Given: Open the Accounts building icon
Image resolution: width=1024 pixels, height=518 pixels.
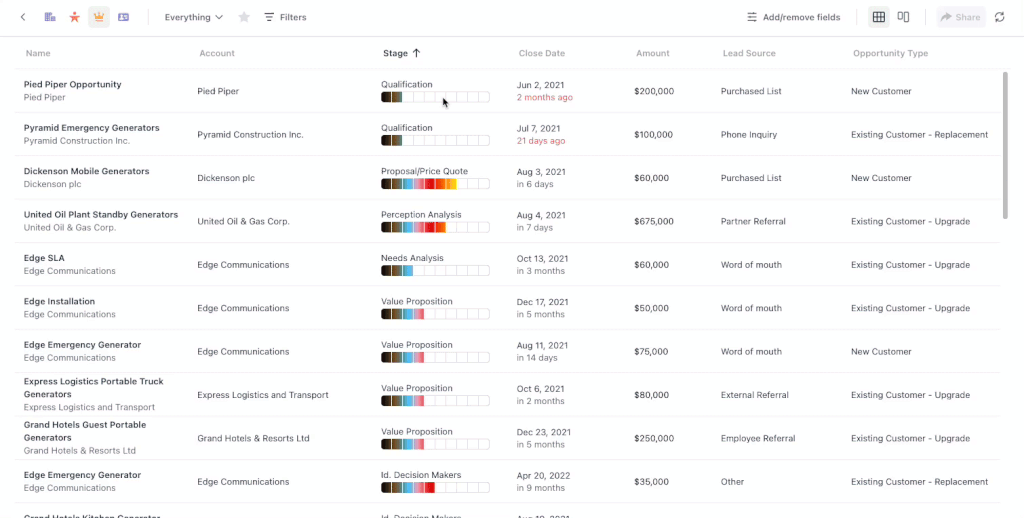Looking at the screenshot, I should tap(50, 18).
